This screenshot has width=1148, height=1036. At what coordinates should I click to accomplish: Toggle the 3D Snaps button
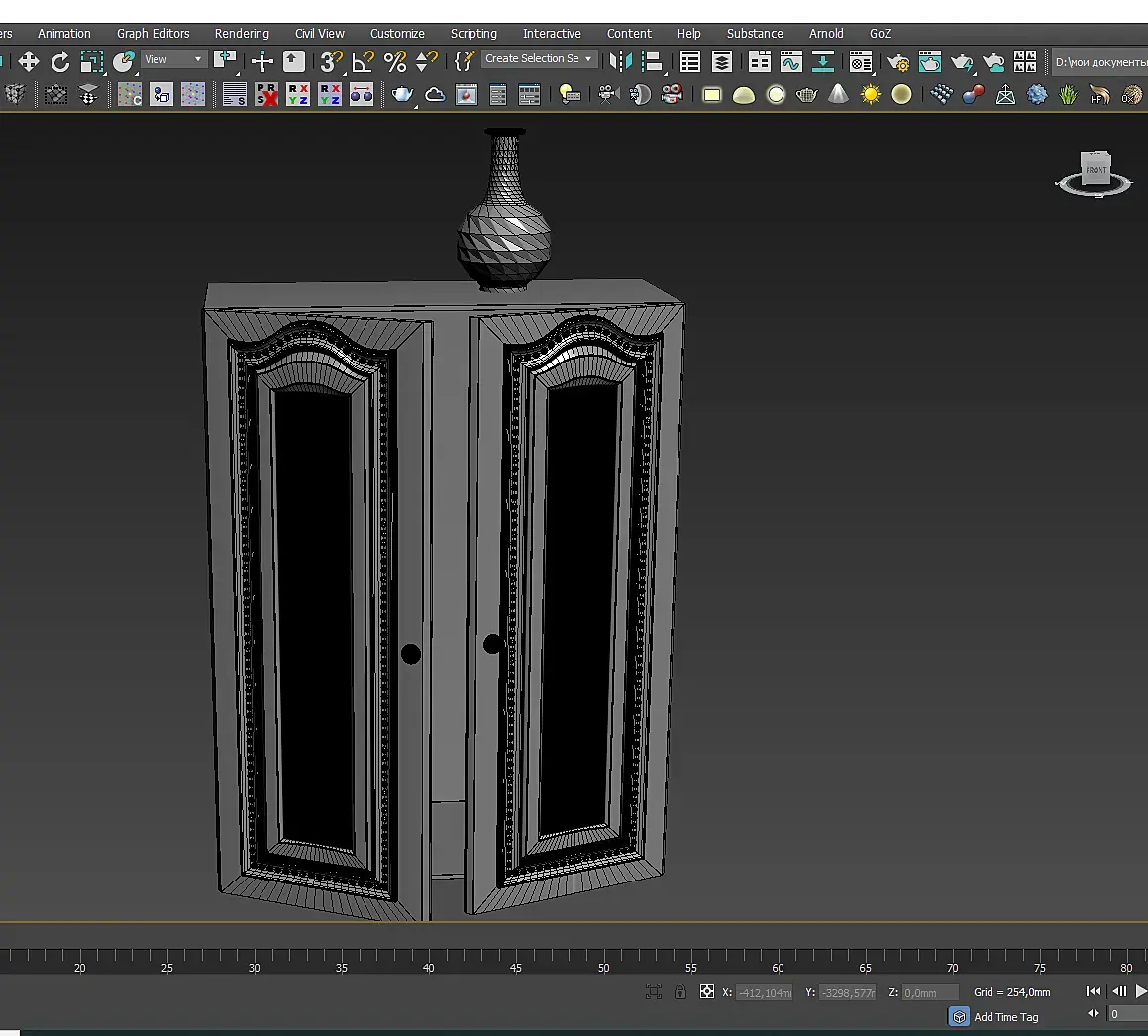coord(331,62)
